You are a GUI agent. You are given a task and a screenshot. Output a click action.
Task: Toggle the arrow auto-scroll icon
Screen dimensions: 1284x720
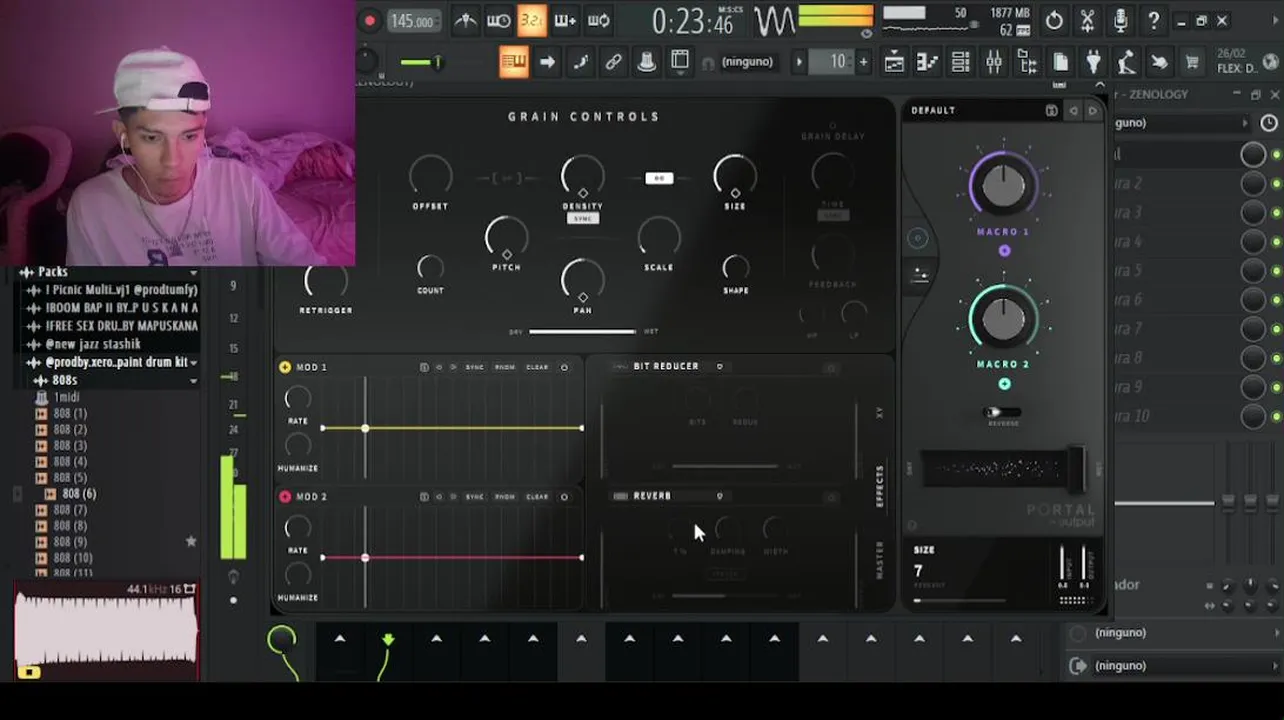[x=547, y=62]
